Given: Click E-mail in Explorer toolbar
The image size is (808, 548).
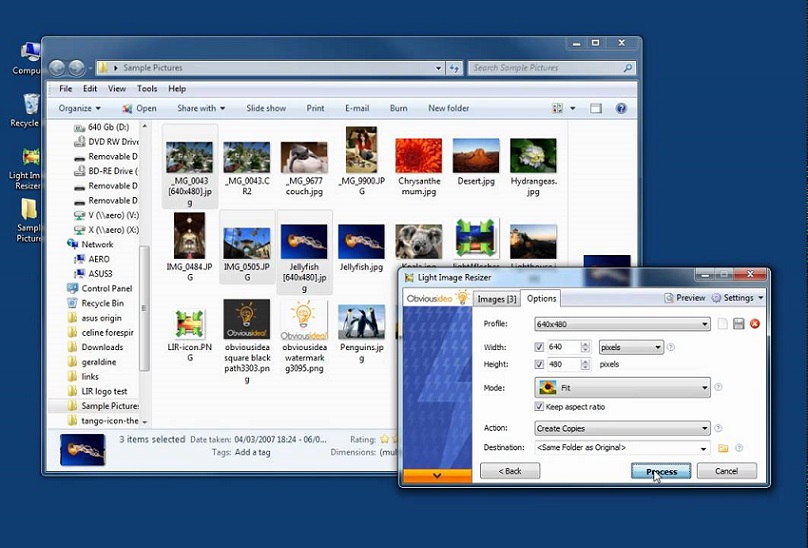Looking at the screenshot, I should [357, 108].
